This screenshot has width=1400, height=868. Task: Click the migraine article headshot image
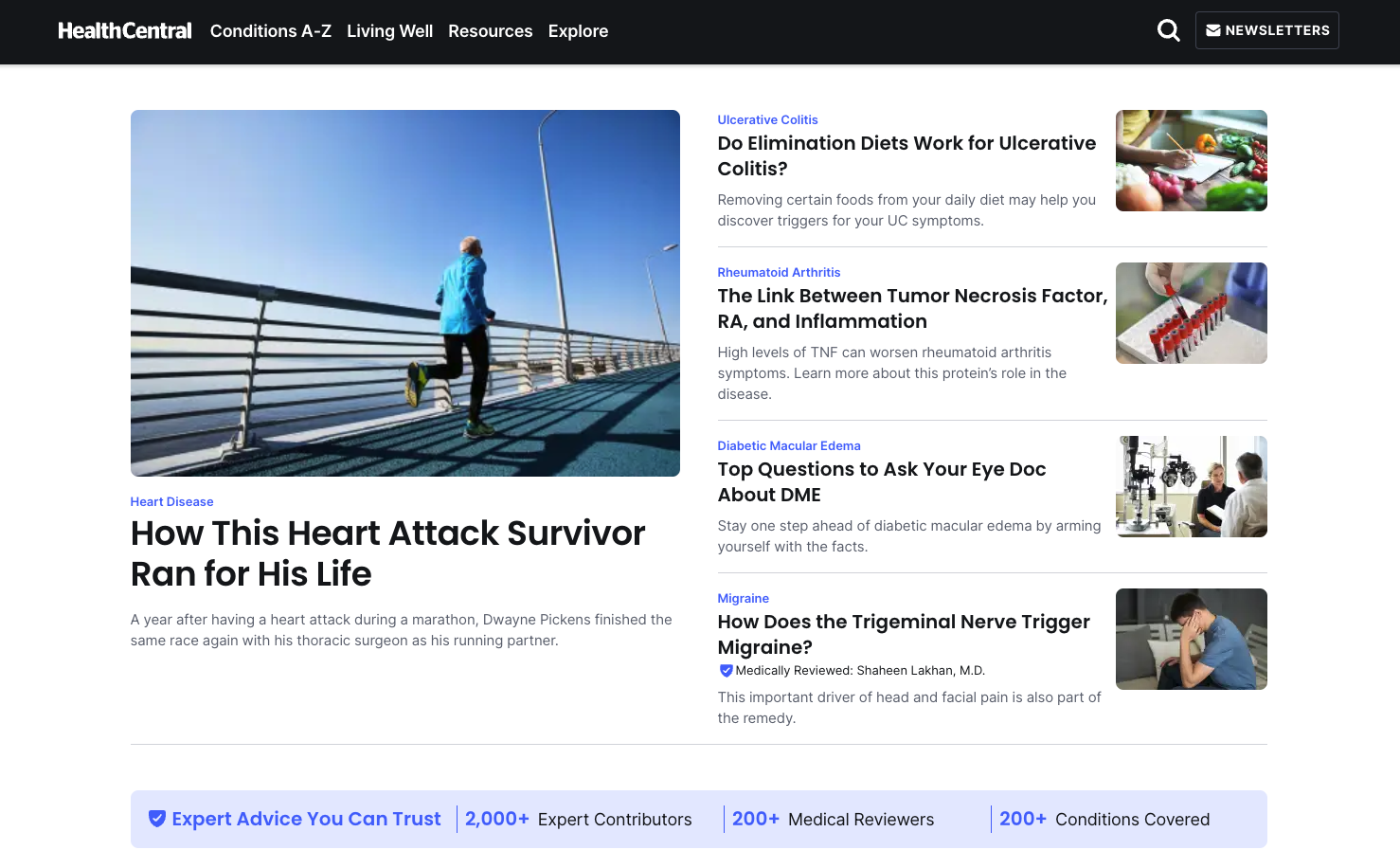point(1191,639)
